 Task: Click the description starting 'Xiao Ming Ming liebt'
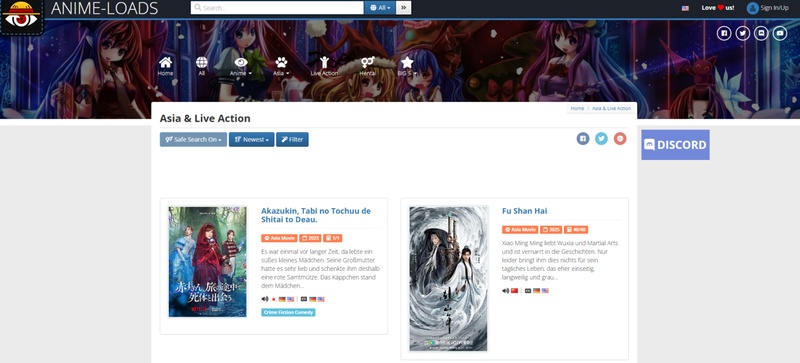point(560,260)
